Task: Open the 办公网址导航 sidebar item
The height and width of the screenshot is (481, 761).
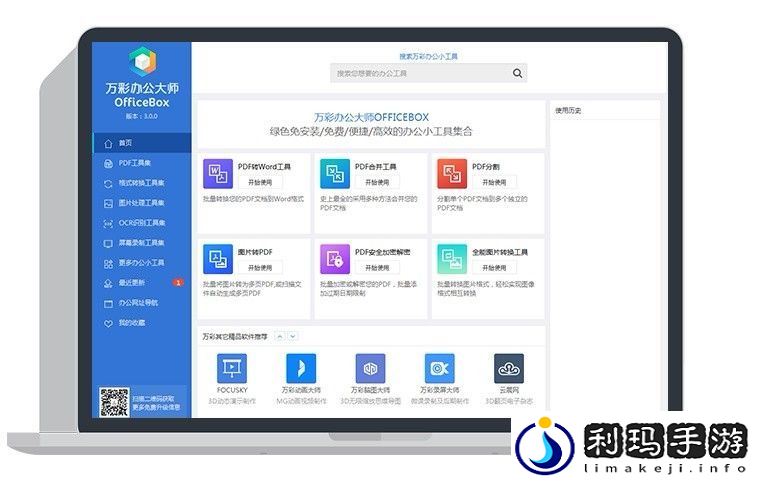Action: (142, 303)
